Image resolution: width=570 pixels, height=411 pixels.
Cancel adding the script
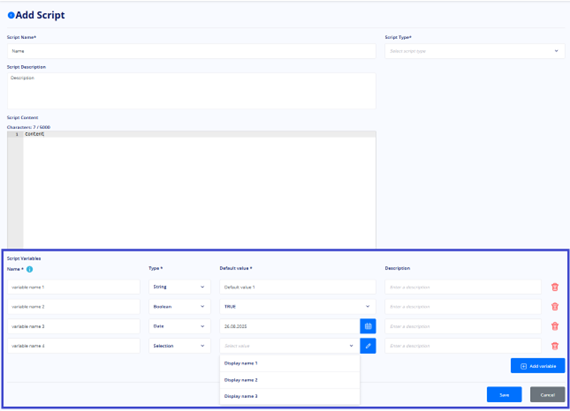(x=547, y=395)
